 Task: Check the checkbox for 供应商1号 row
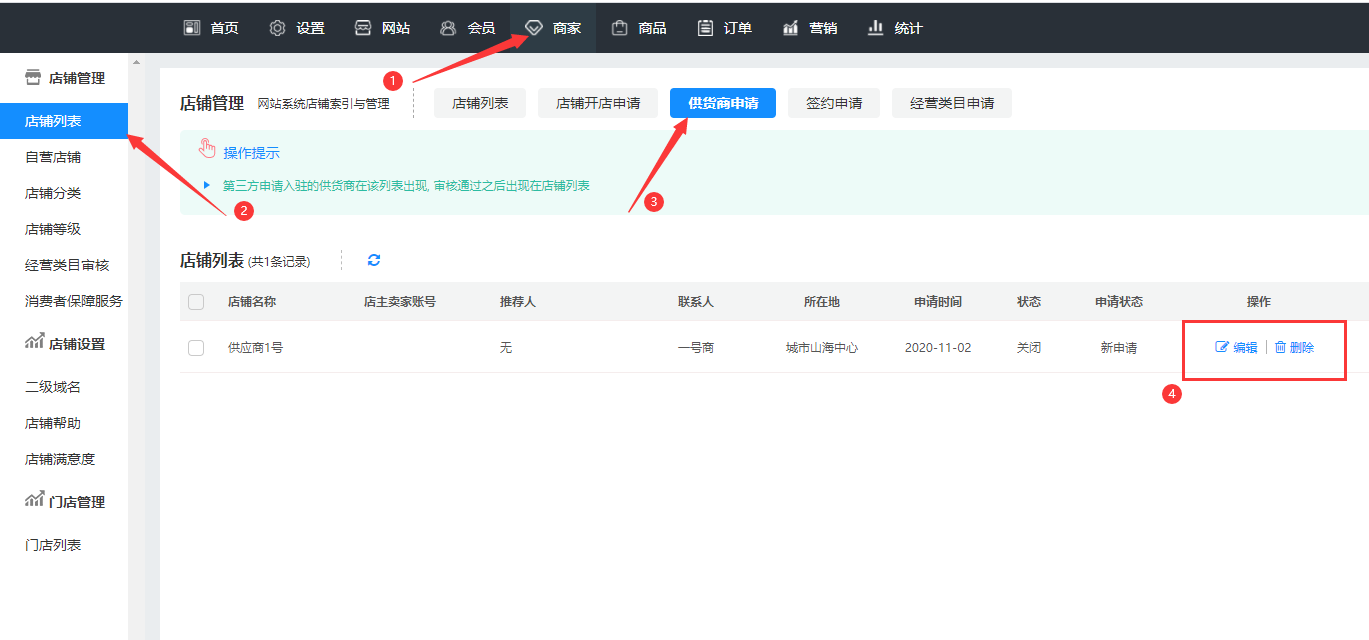coord(196,348)
